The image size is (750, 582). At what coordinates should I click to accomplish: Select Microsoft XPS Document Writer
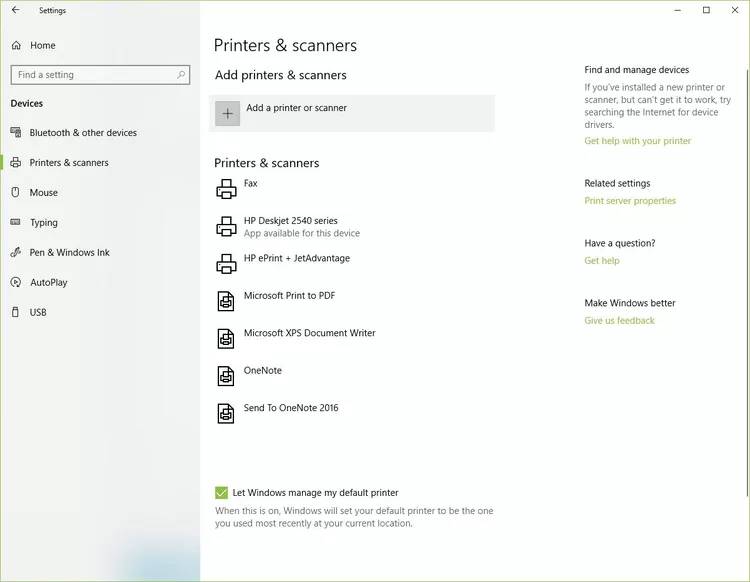point(309,332)
